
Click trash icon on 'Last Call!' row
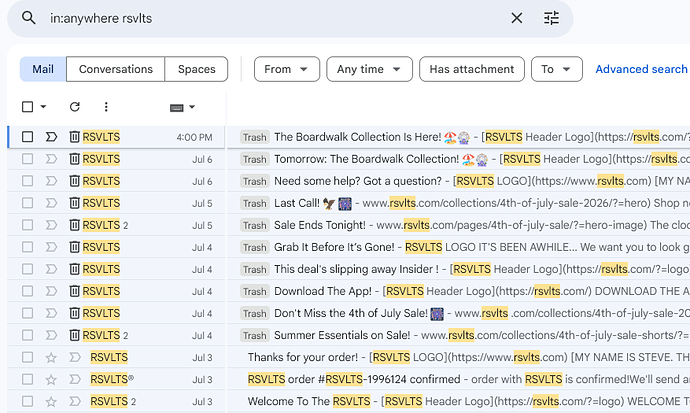pos(74,203)
